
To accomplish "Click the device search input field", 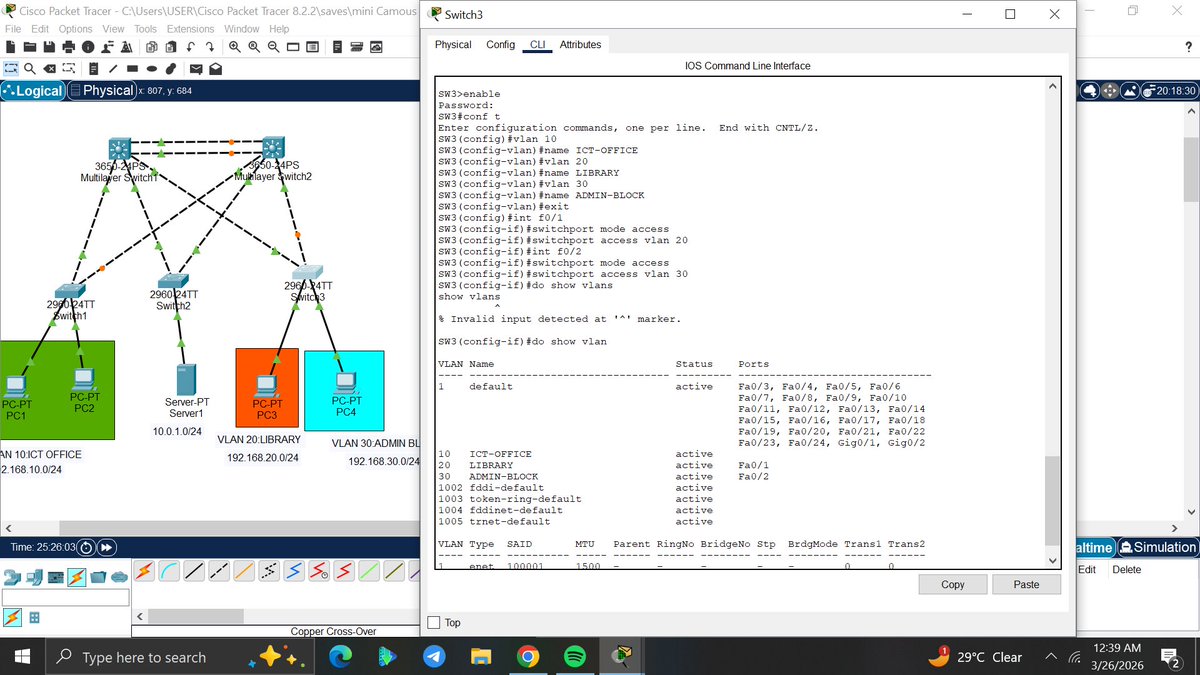I will click(x=65, y=597).
